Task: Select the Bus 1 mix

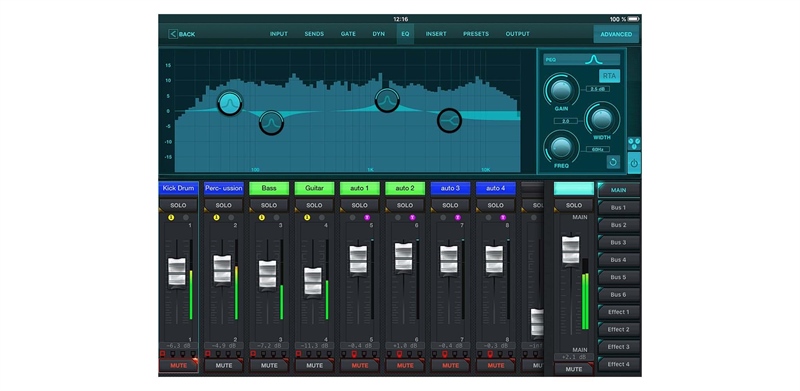Action: click(618, 208)
